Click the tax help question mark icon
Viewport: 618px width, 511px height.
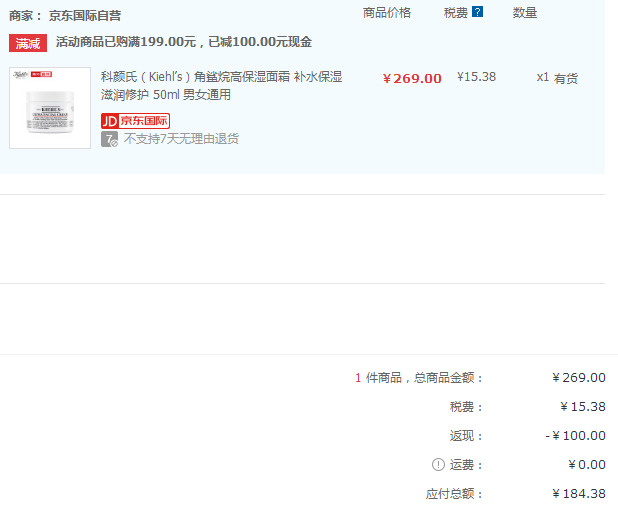477,13
